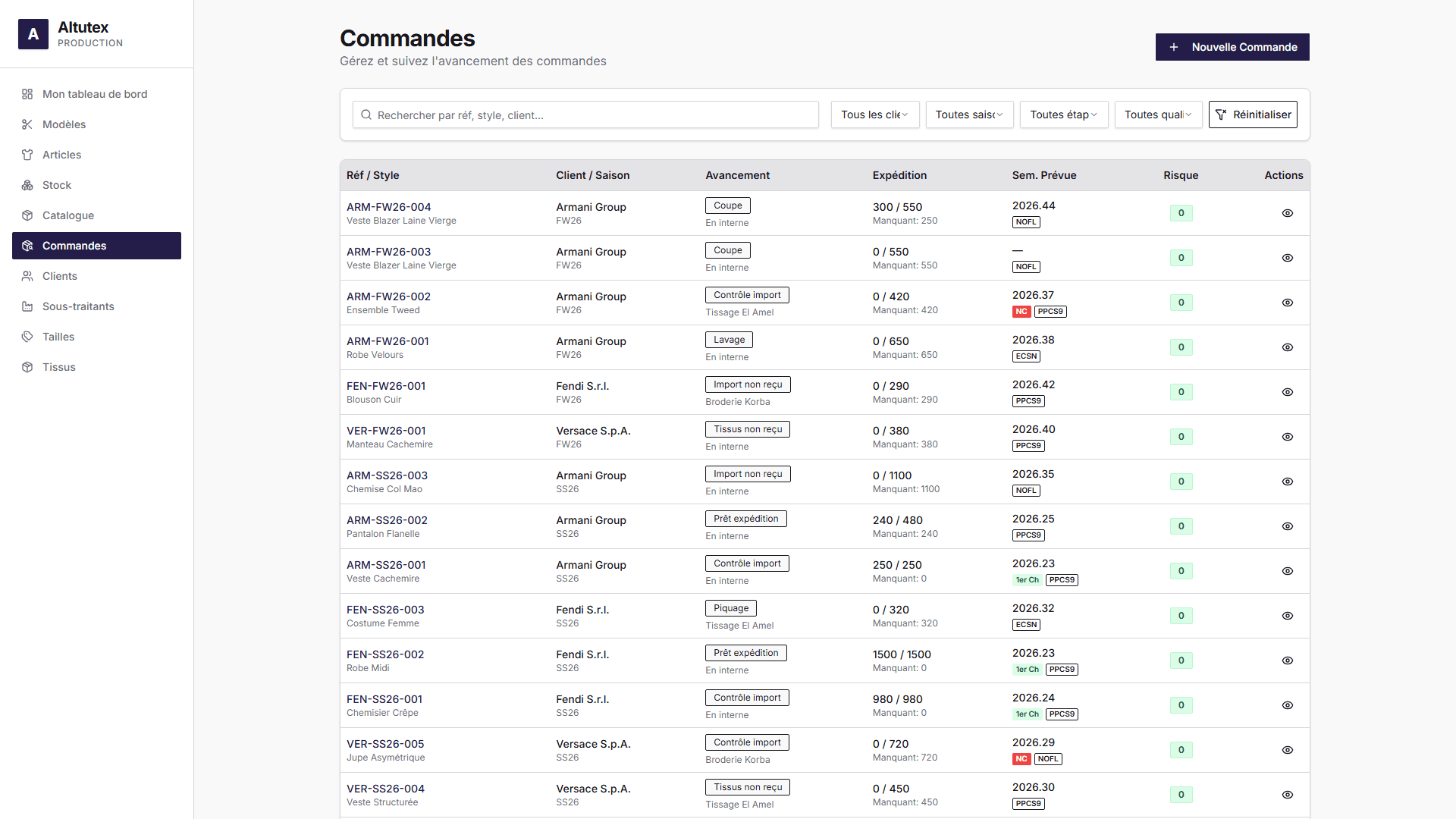Open the Toutes étapes dropdown
The image size is (1456, 819).
tap(1064, 115)
